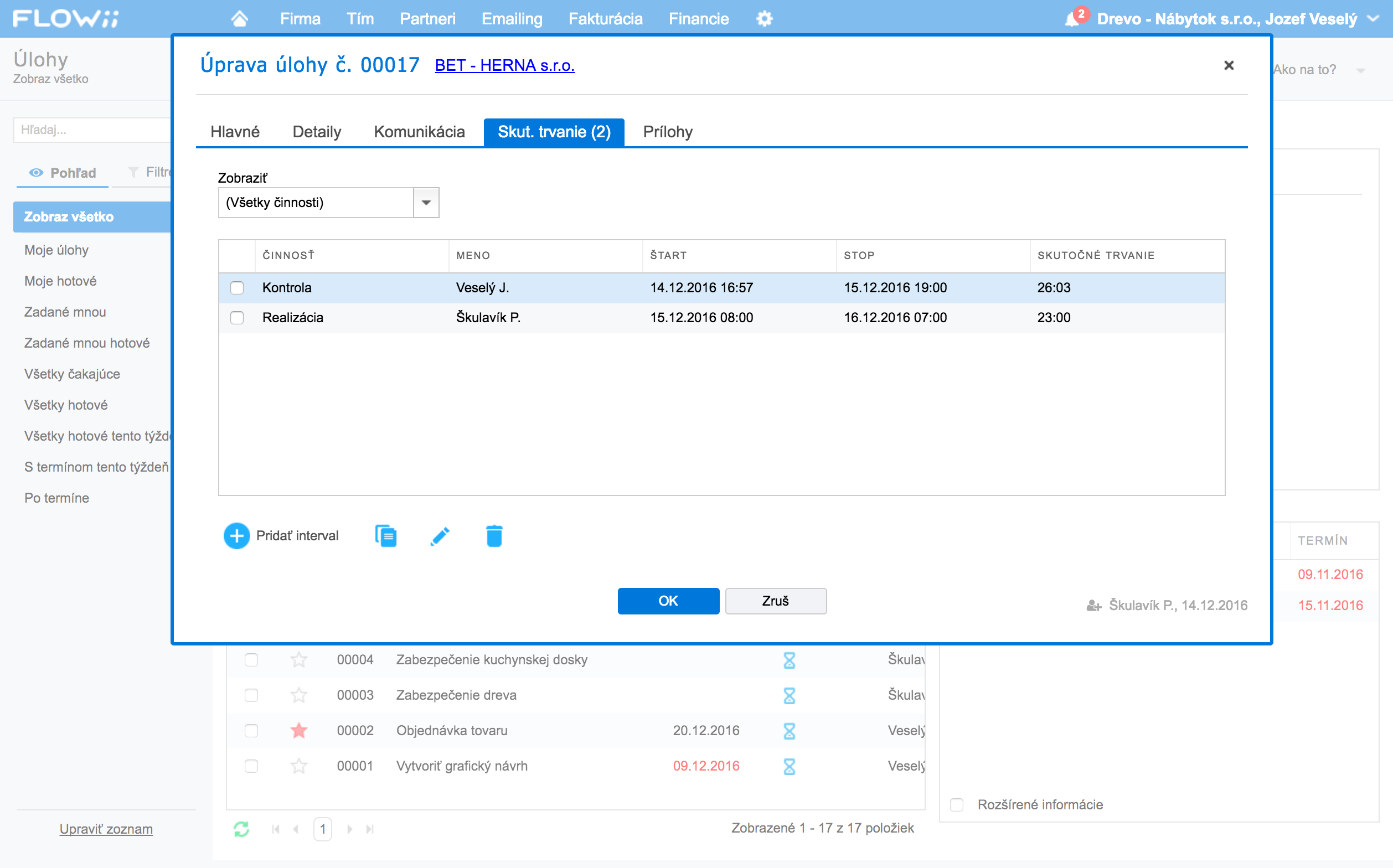1393x868 pixels.
Task: Click the copy interval icon
Action: pyautogui.click(x=386, y=536)
